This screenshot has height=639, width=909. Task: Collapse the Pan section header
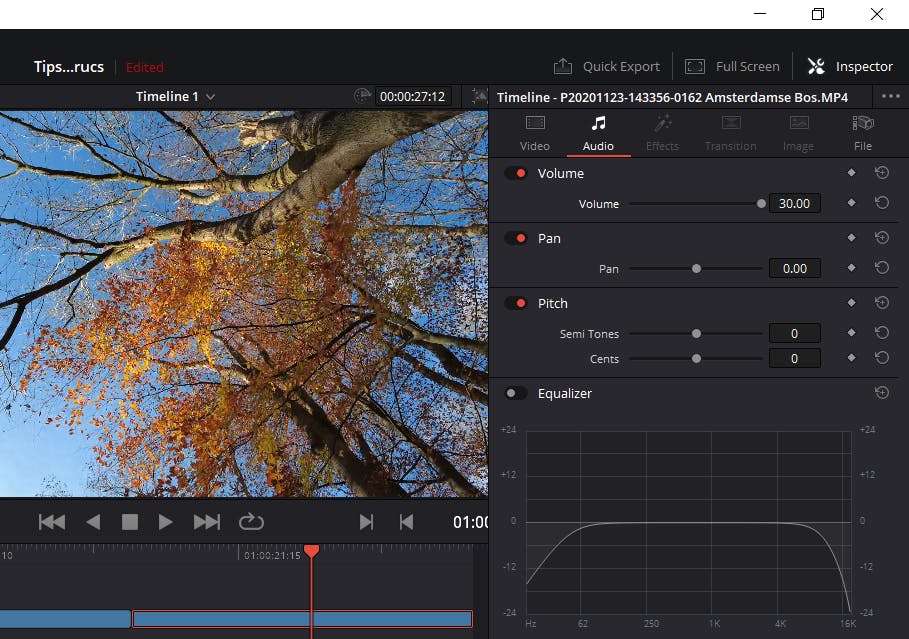(x=549, y=238)
